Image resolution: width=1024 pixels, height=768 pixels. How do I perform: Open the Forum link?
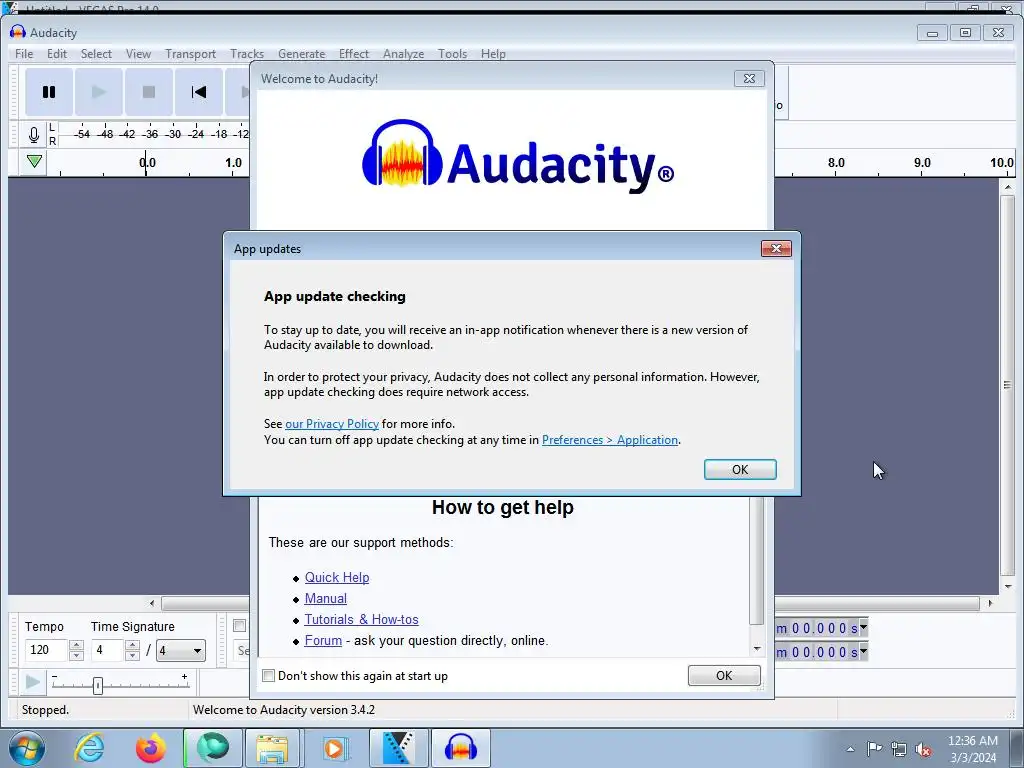tap(323, 640)
